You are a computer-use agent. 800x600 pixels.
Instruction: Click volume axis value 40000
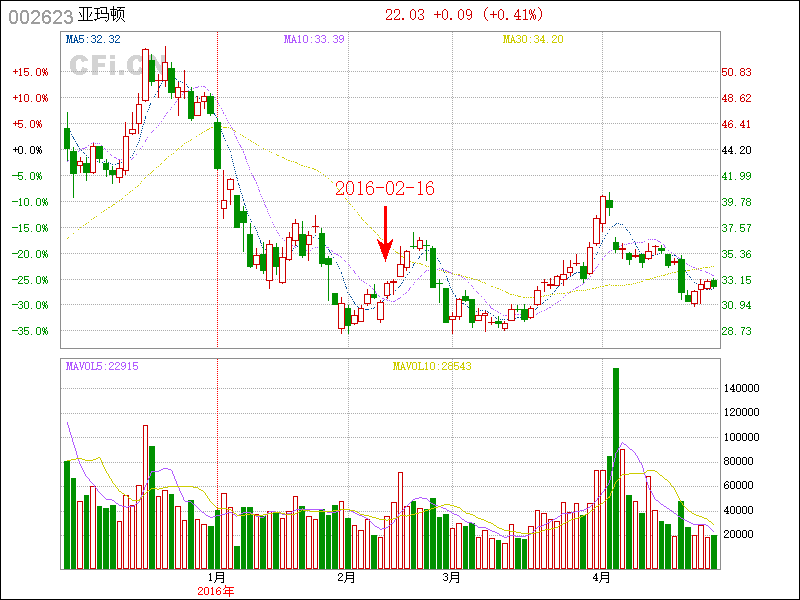coord(738,510)
